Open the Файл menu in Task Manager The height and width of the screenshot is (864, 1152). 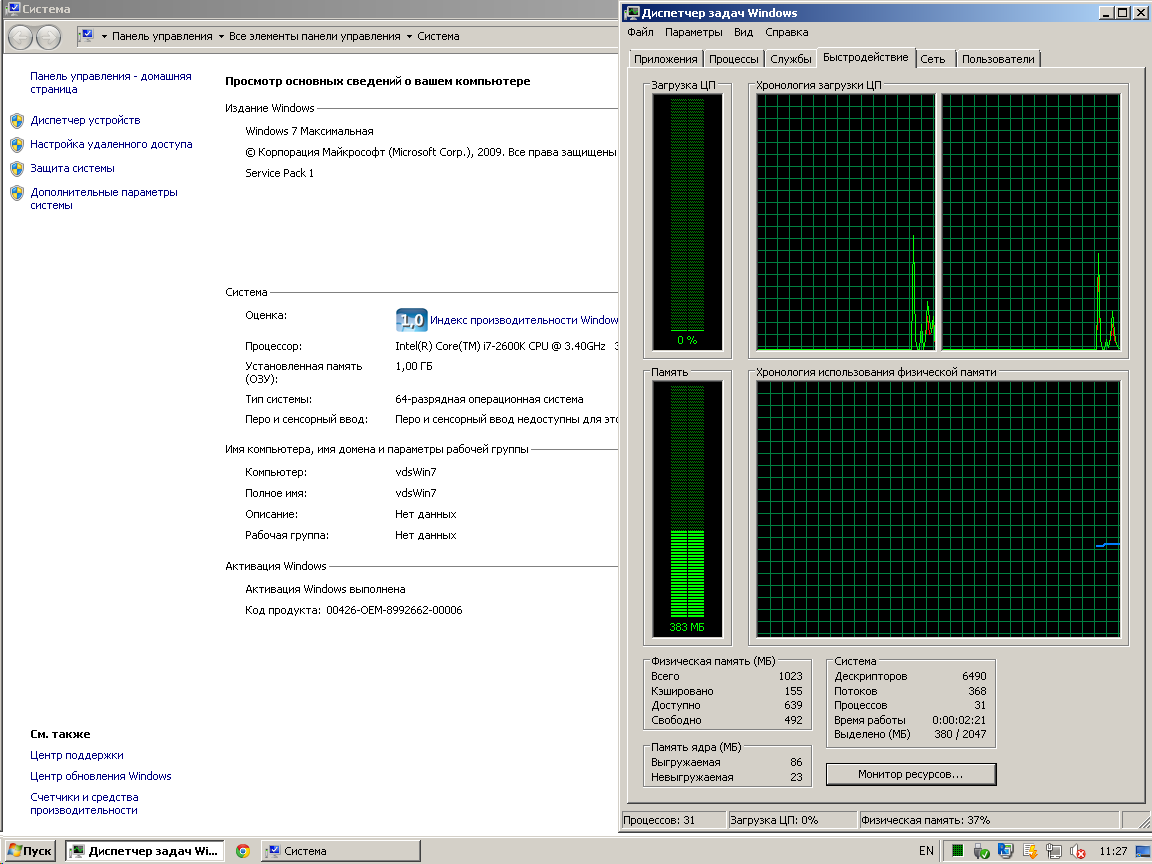pyautogui.click(x=640, y=32)
